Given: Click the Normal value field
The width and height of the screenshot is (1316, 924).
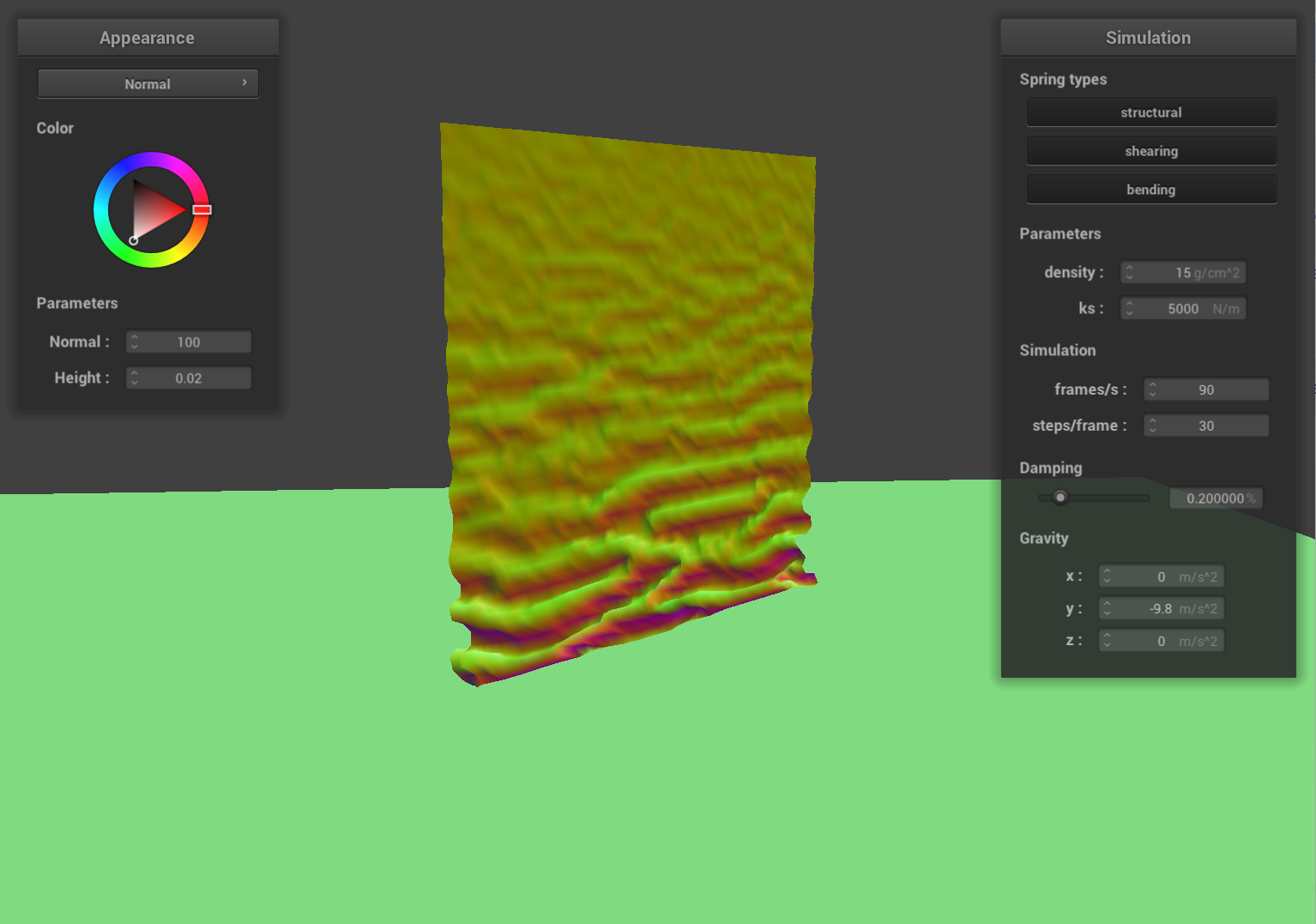Looking at the screenshot, I should [x=189, y=342].
